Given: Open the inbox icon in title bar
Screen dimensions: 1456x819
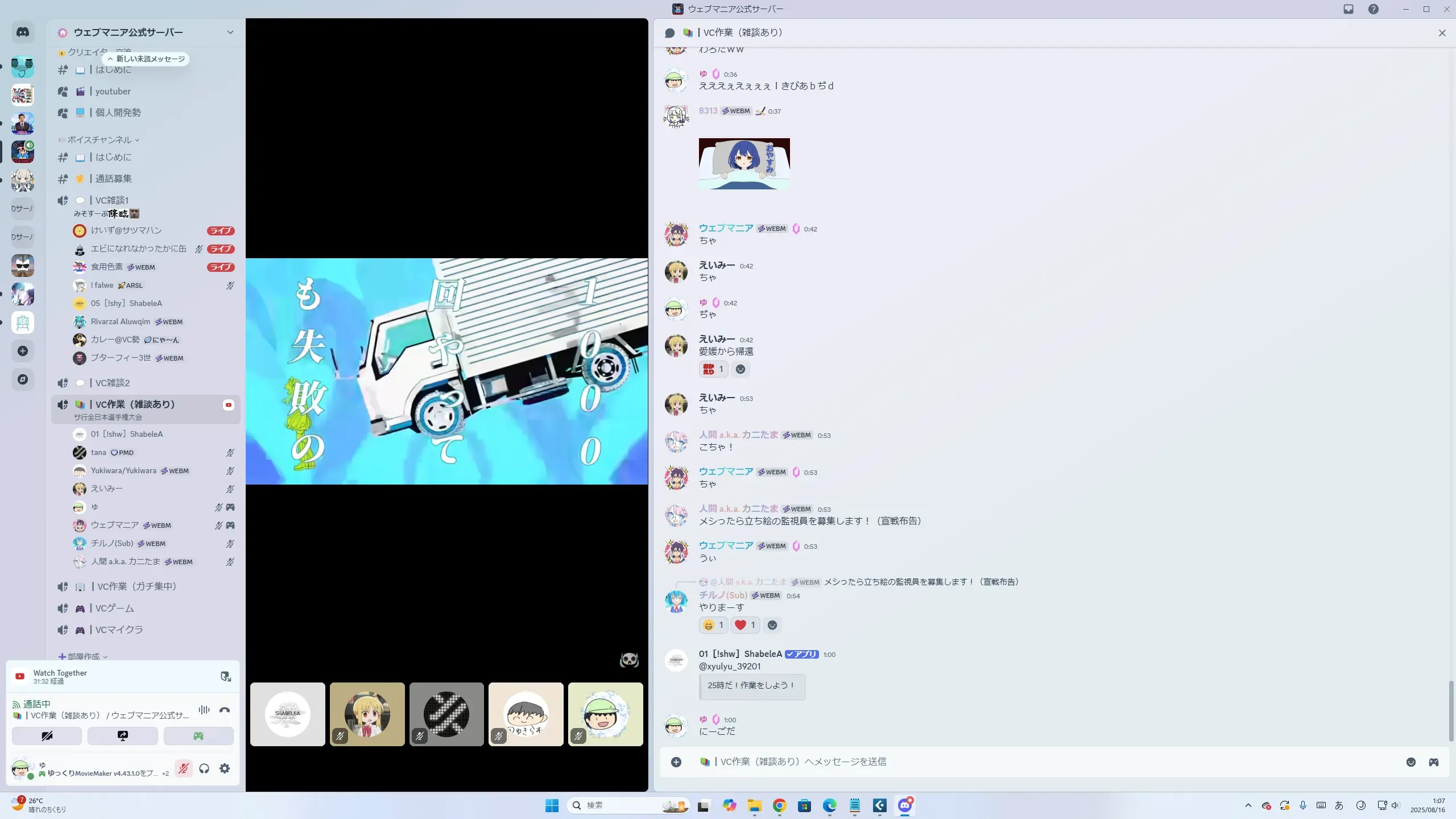Looking at the screenshot, I should (x=1348, y=9).
